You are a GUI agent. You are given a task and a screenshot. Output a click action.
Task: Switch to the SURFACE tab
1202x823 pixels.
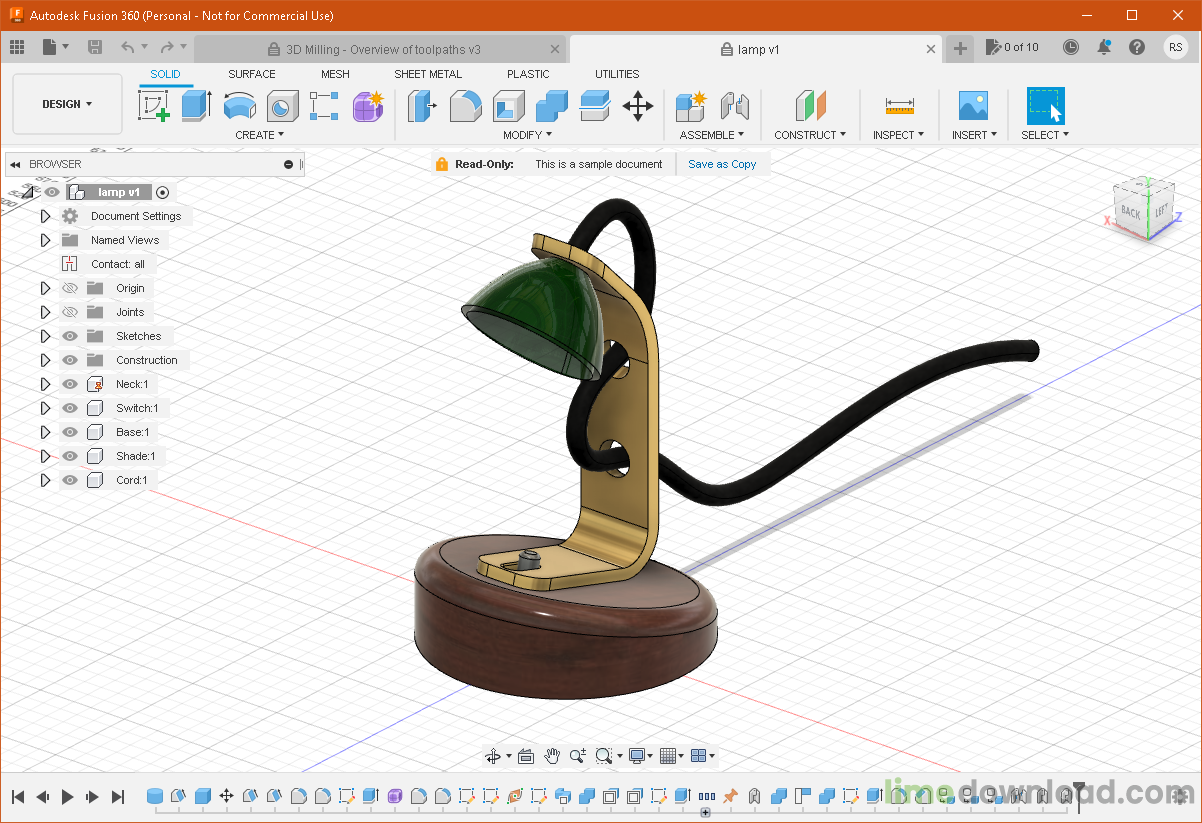251,74
